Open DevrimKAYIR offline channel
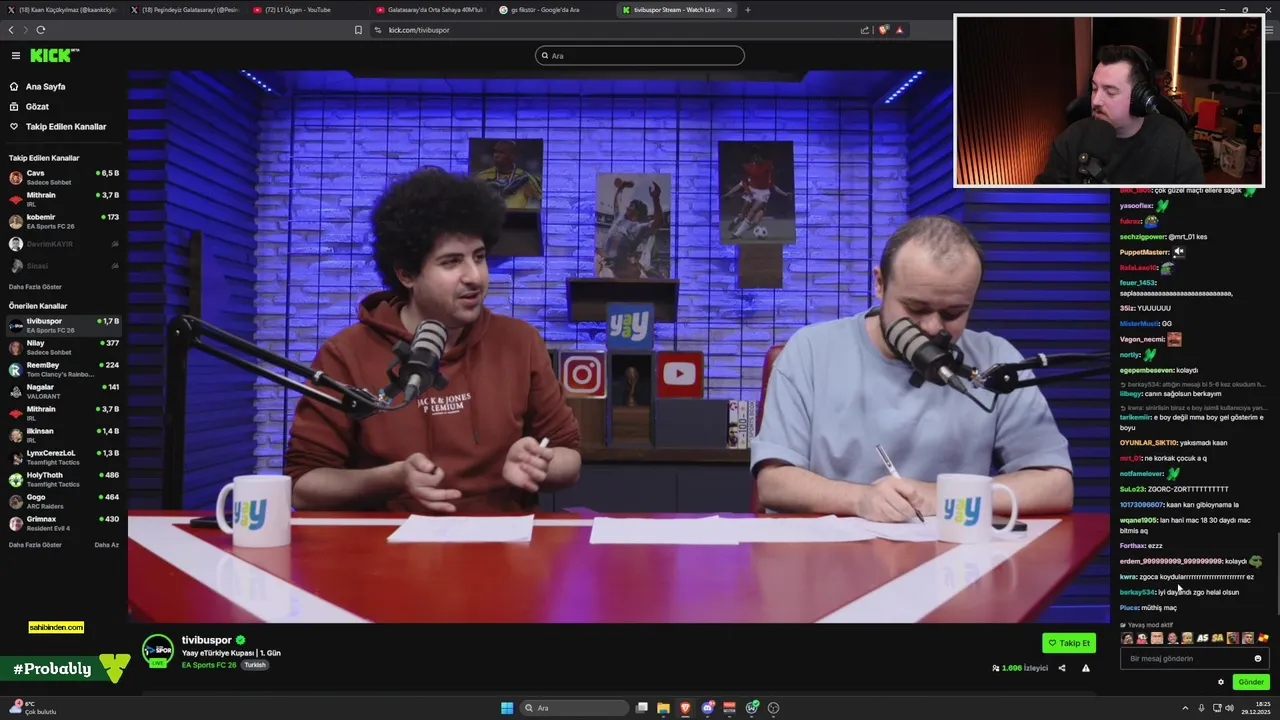The height and width of the screenshot is (720, 1280). 63,244
